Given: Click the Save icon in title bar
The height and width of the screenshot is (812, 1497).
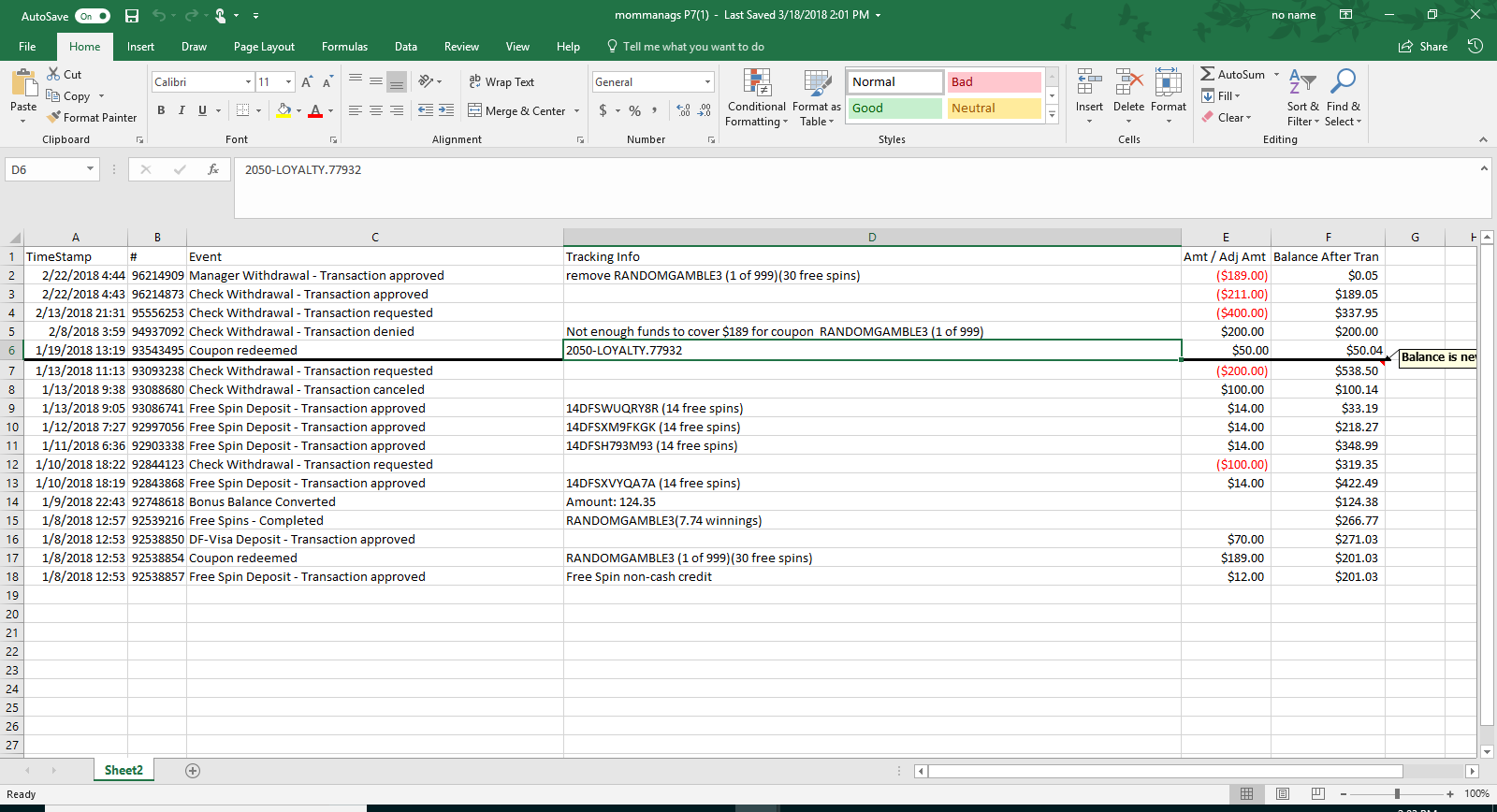Looking at the screenshot, I should pos(132,16).
